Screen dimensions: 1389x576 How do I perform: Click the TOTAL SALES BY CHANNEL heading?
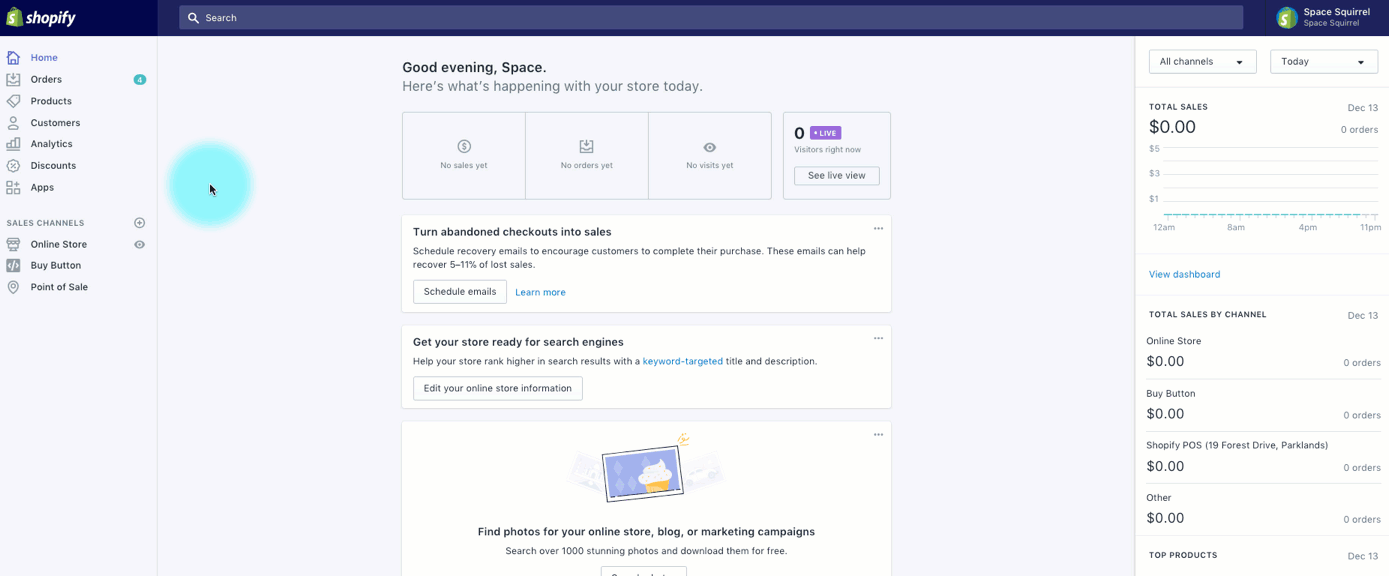(x=1207, y=314)
